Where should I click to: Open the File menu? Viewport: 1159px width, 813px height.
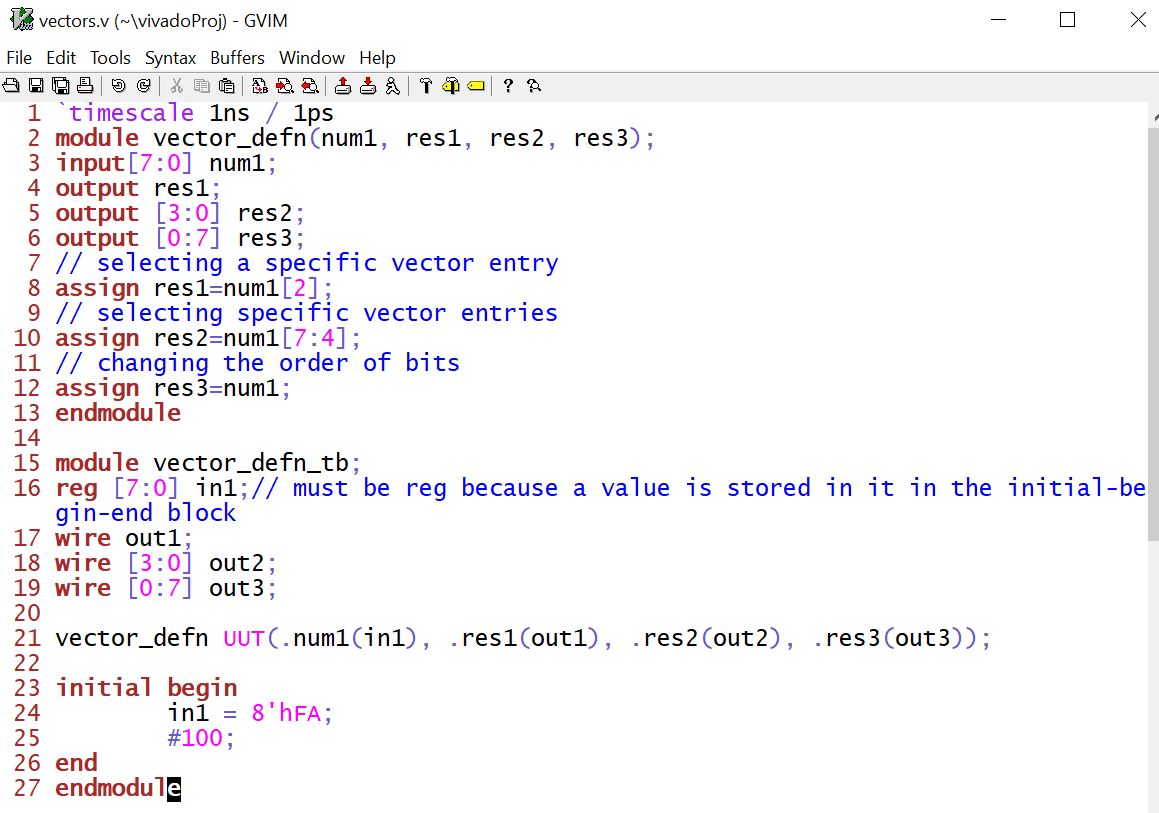coord(19,58)
